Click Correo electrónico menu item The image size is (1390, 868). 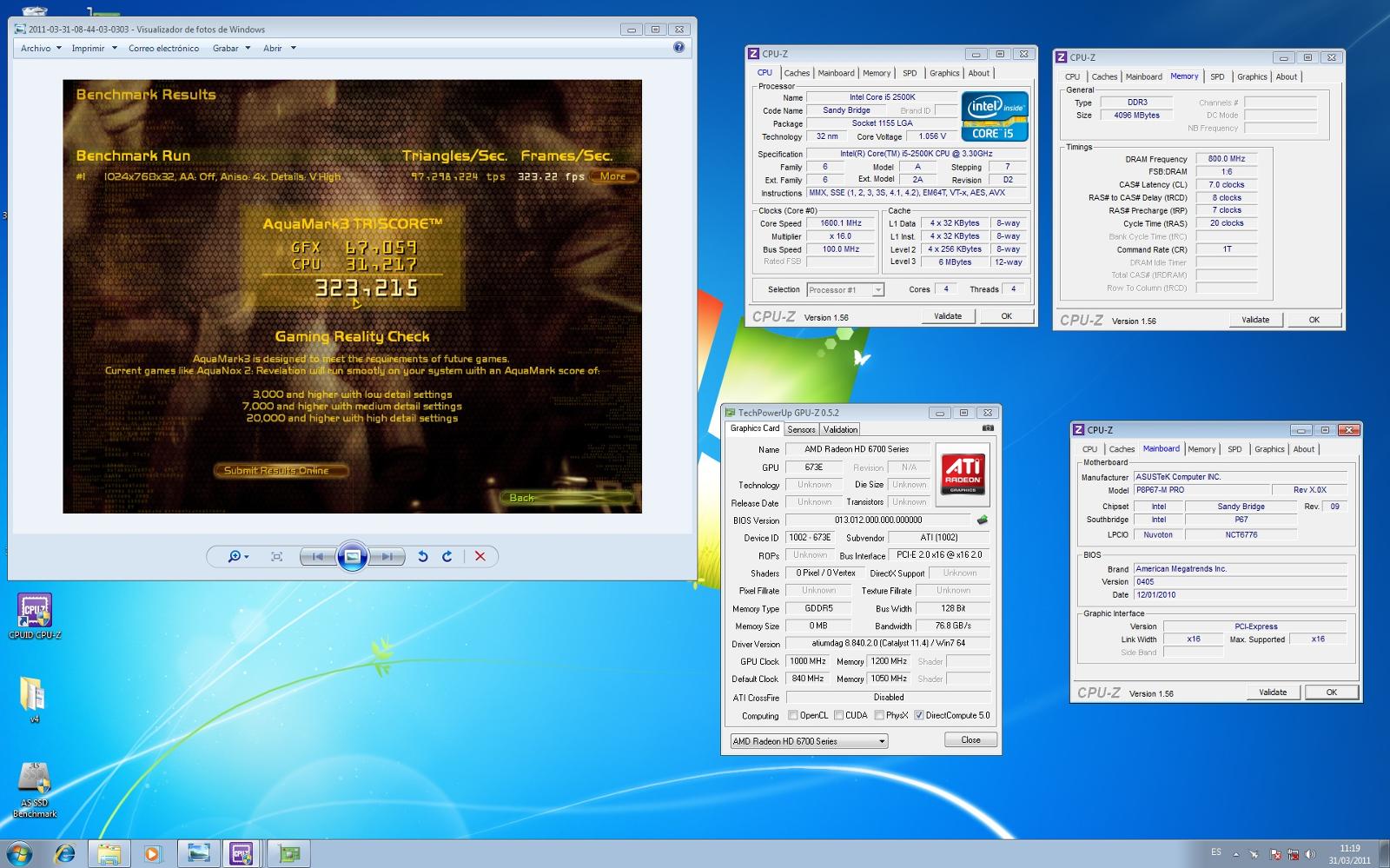tap(163, 49)
